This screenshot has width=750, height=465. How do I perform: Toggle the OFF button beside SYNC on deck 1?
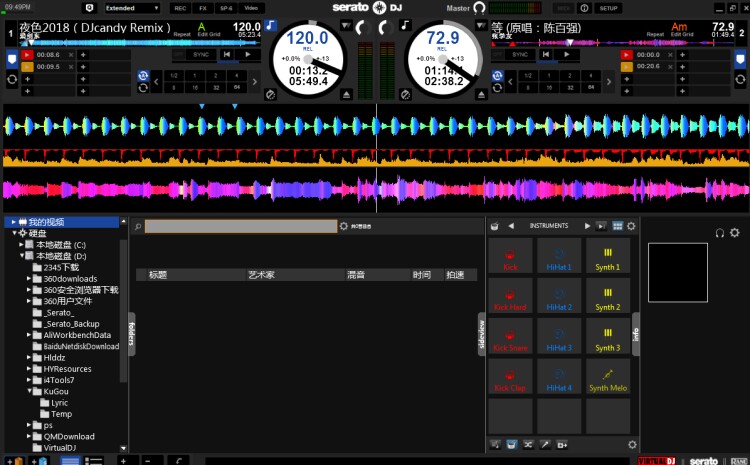(179, 55)
